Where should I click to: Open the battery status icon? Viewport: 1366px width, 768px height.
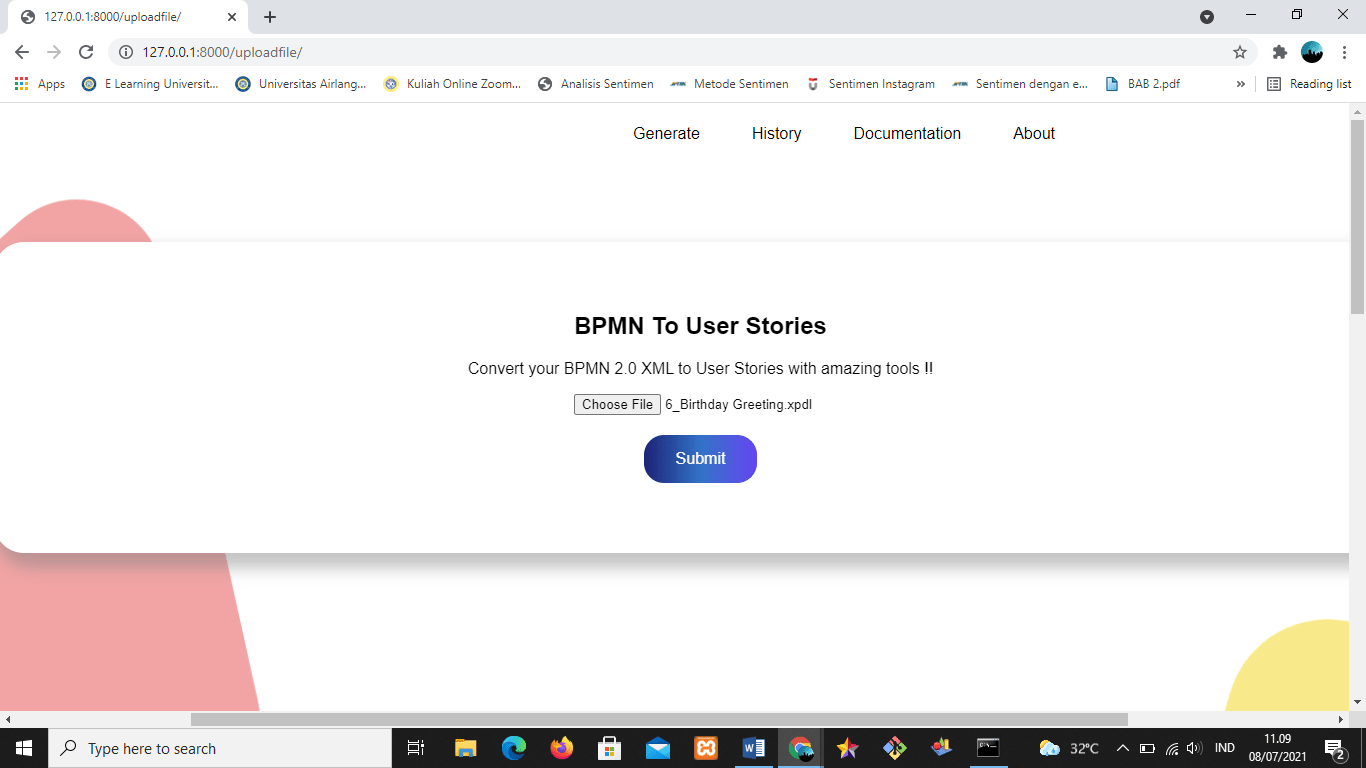point(1147,748)
